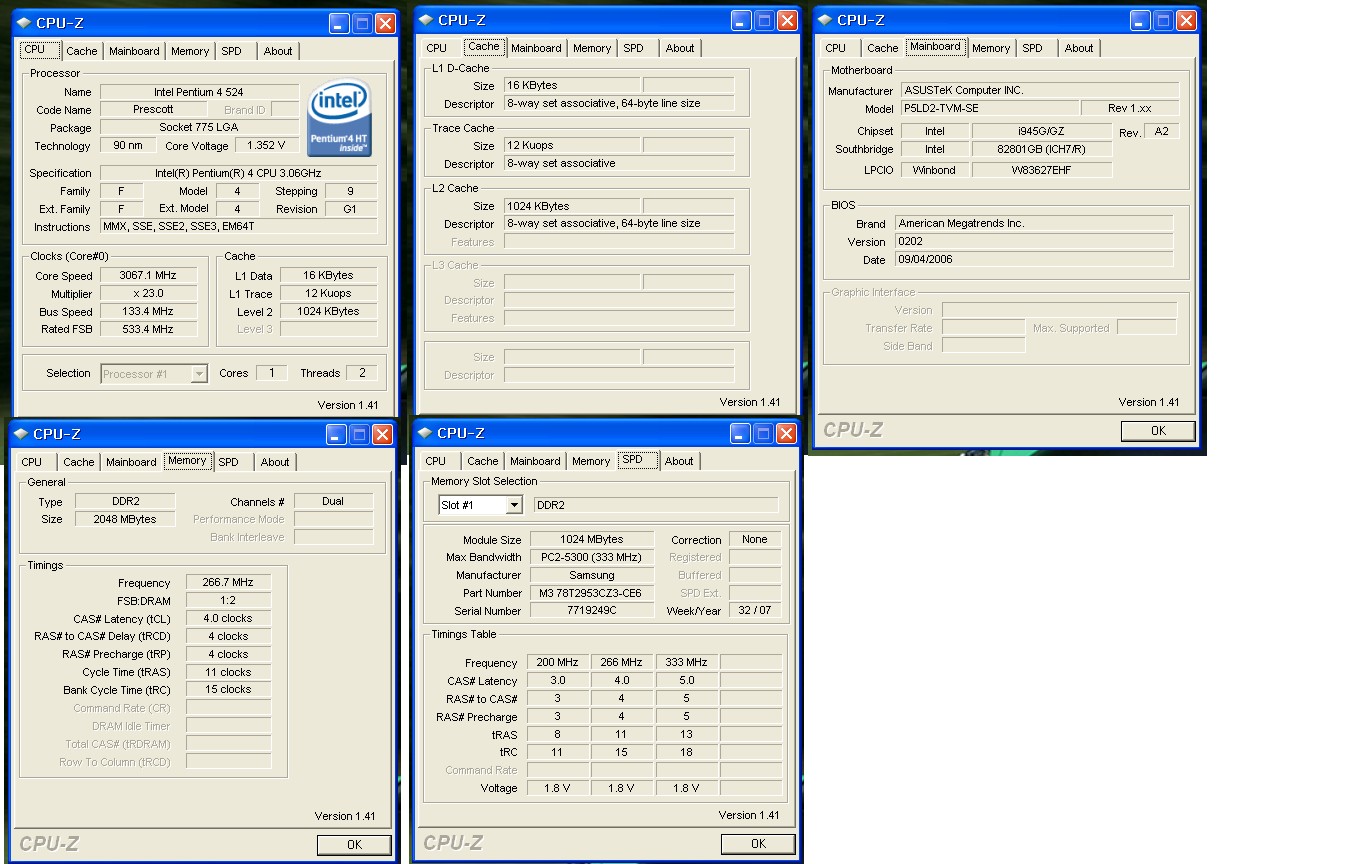
Task: Click the memory size 2048 MBytes
Action: coord(125,519)
